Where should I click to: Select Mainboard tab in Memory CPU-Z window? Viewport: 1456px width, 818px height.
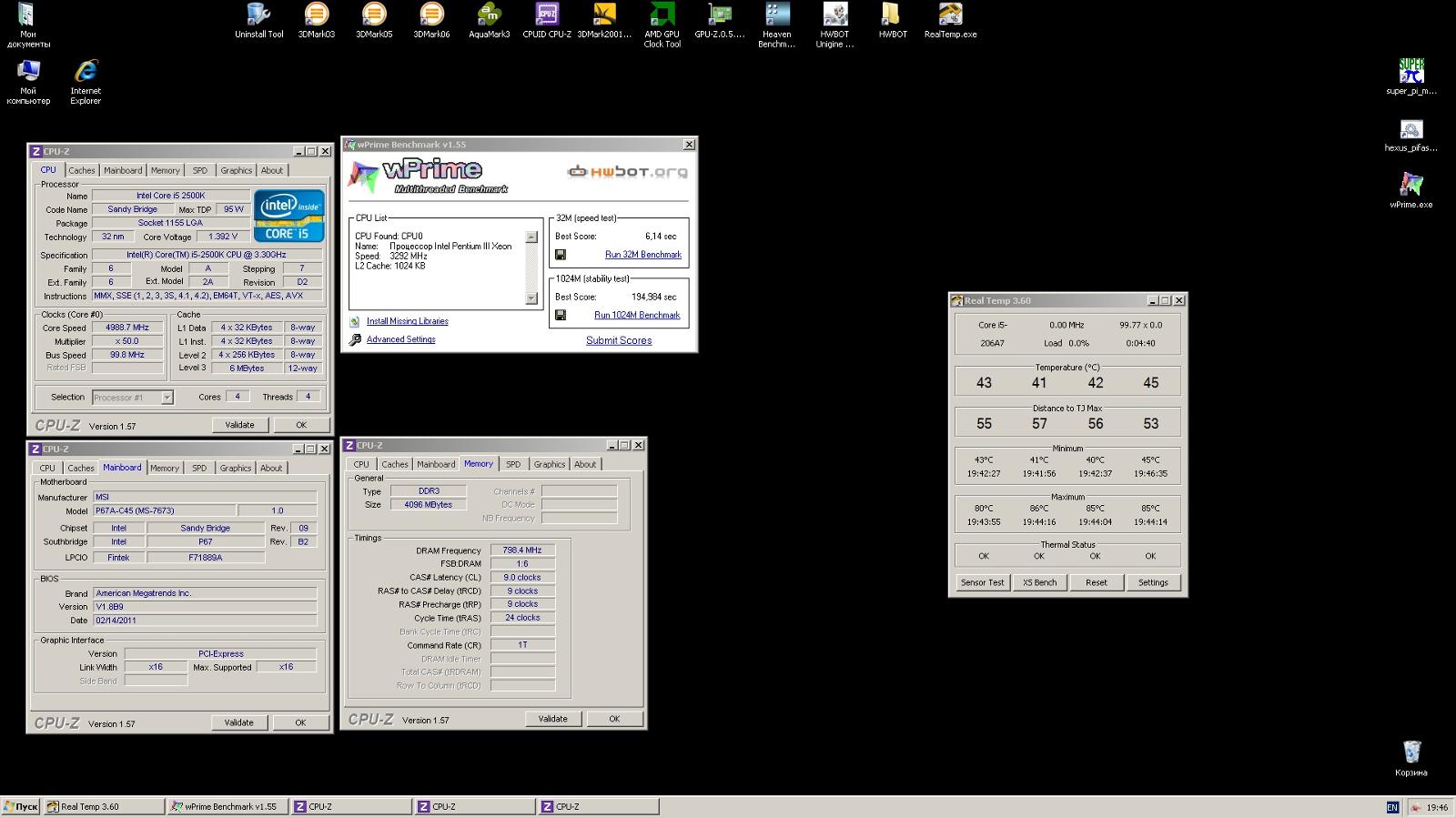(436, 464)
